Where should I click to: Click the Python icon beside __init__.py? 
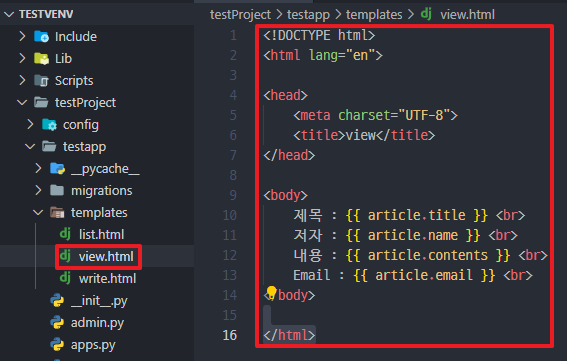(x=57, y=301)
